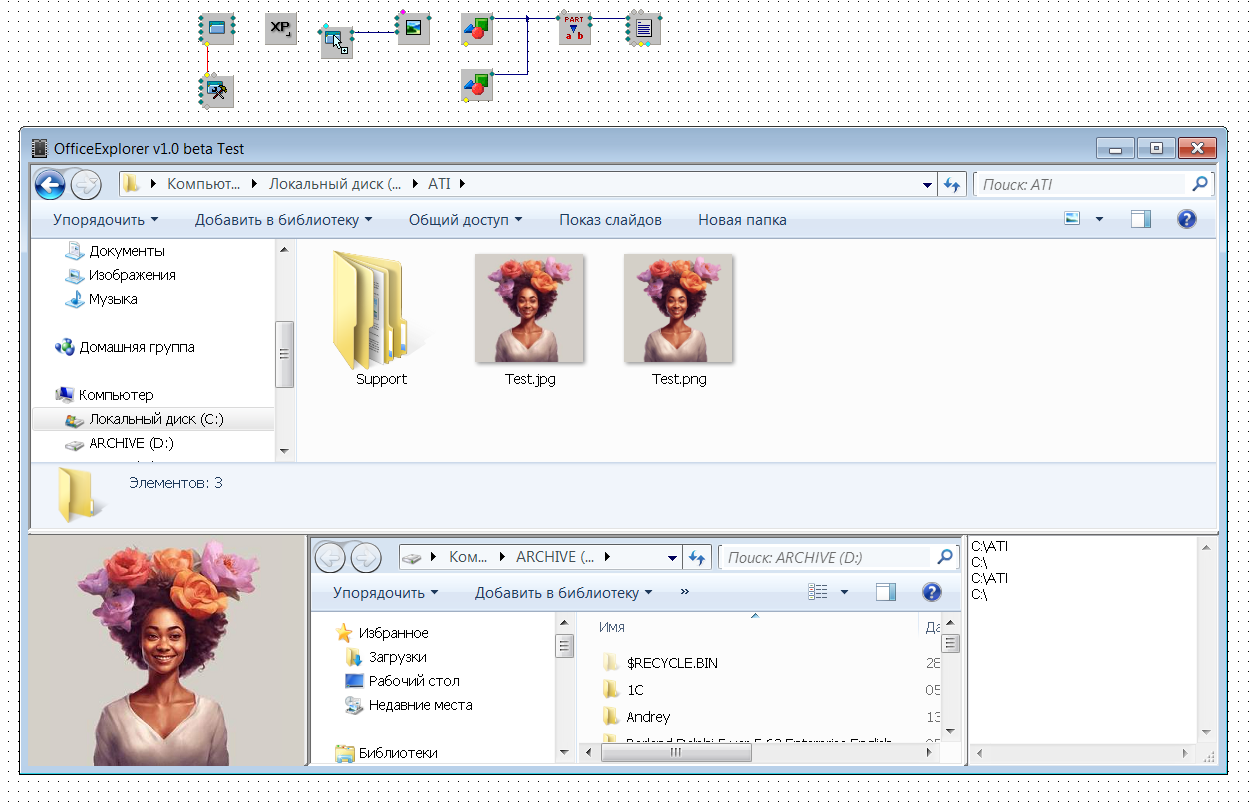Go back in the upper ATI explorer pane

[50, 184]
